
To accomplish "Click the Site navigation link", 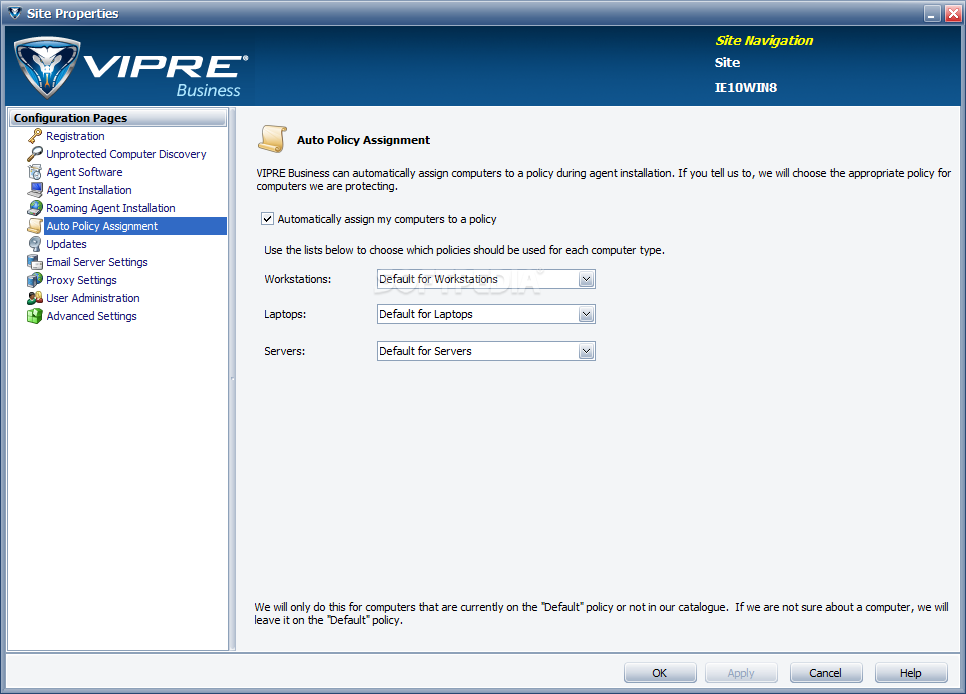I will tap(728, 63).
